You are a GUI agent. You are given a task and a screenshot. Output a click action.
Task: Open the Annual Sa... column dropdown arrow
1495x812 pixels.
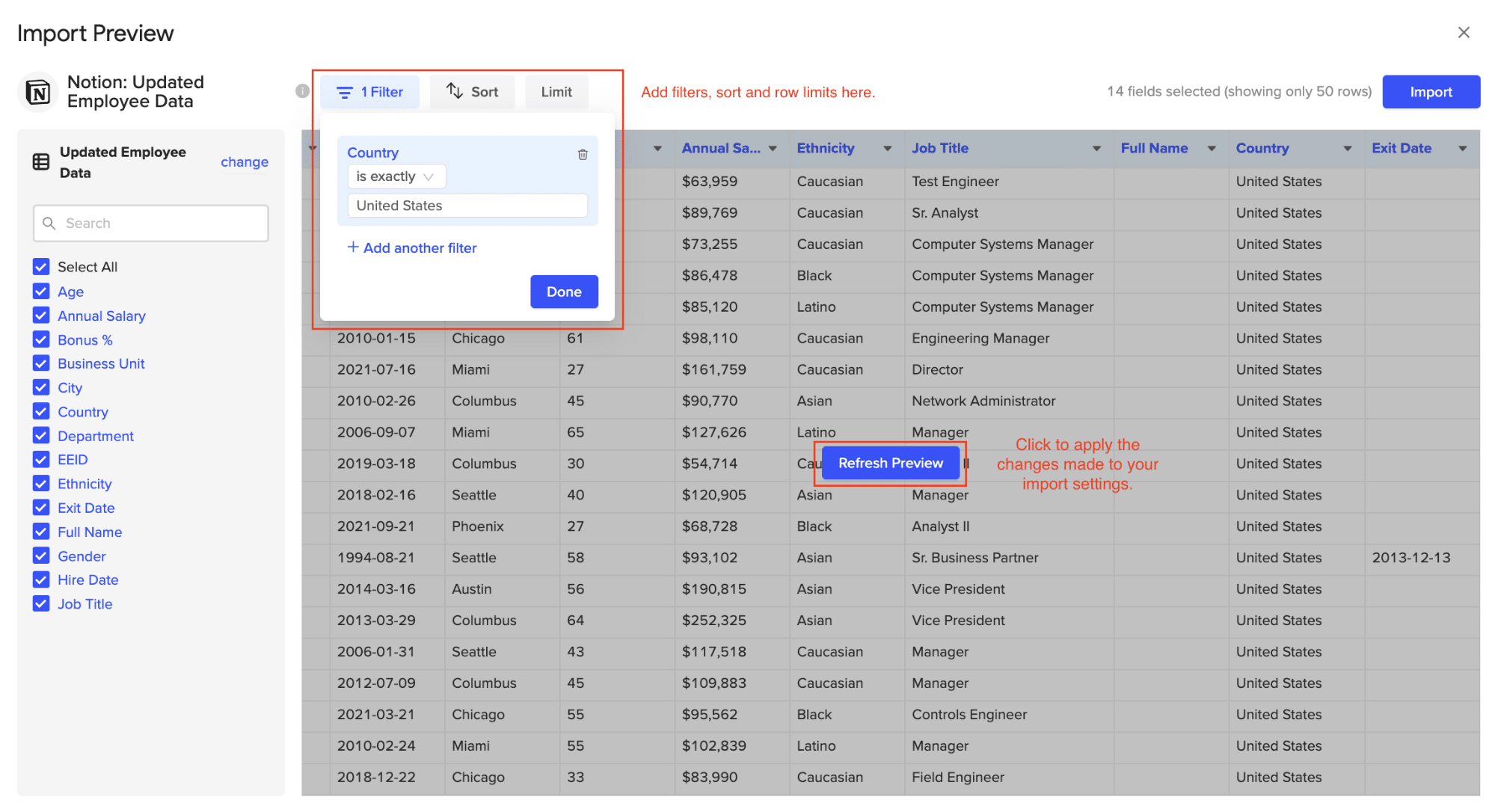[773, 149]
